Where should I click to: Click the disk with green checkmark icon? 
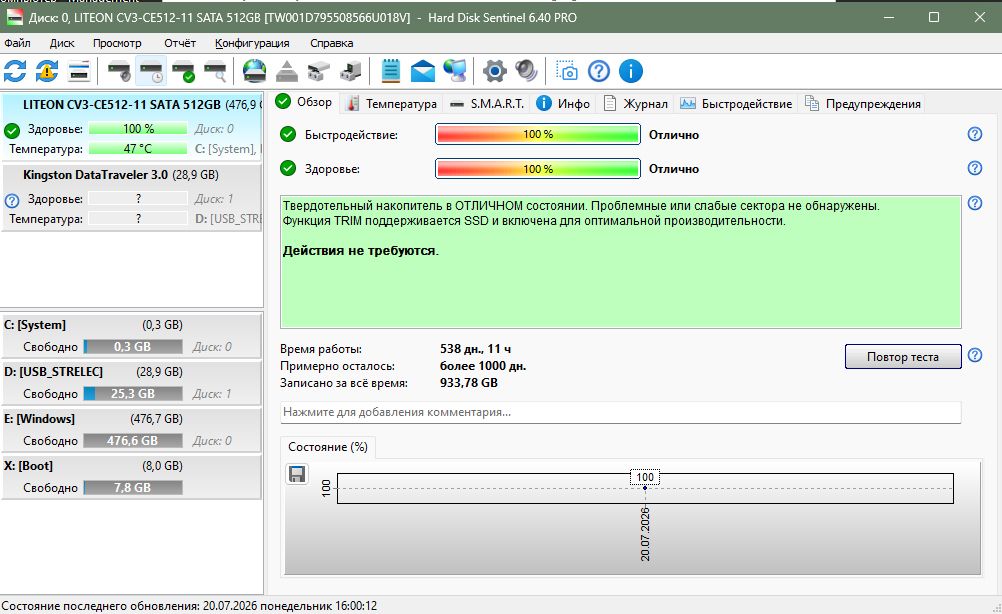click(x=183, y=71)
